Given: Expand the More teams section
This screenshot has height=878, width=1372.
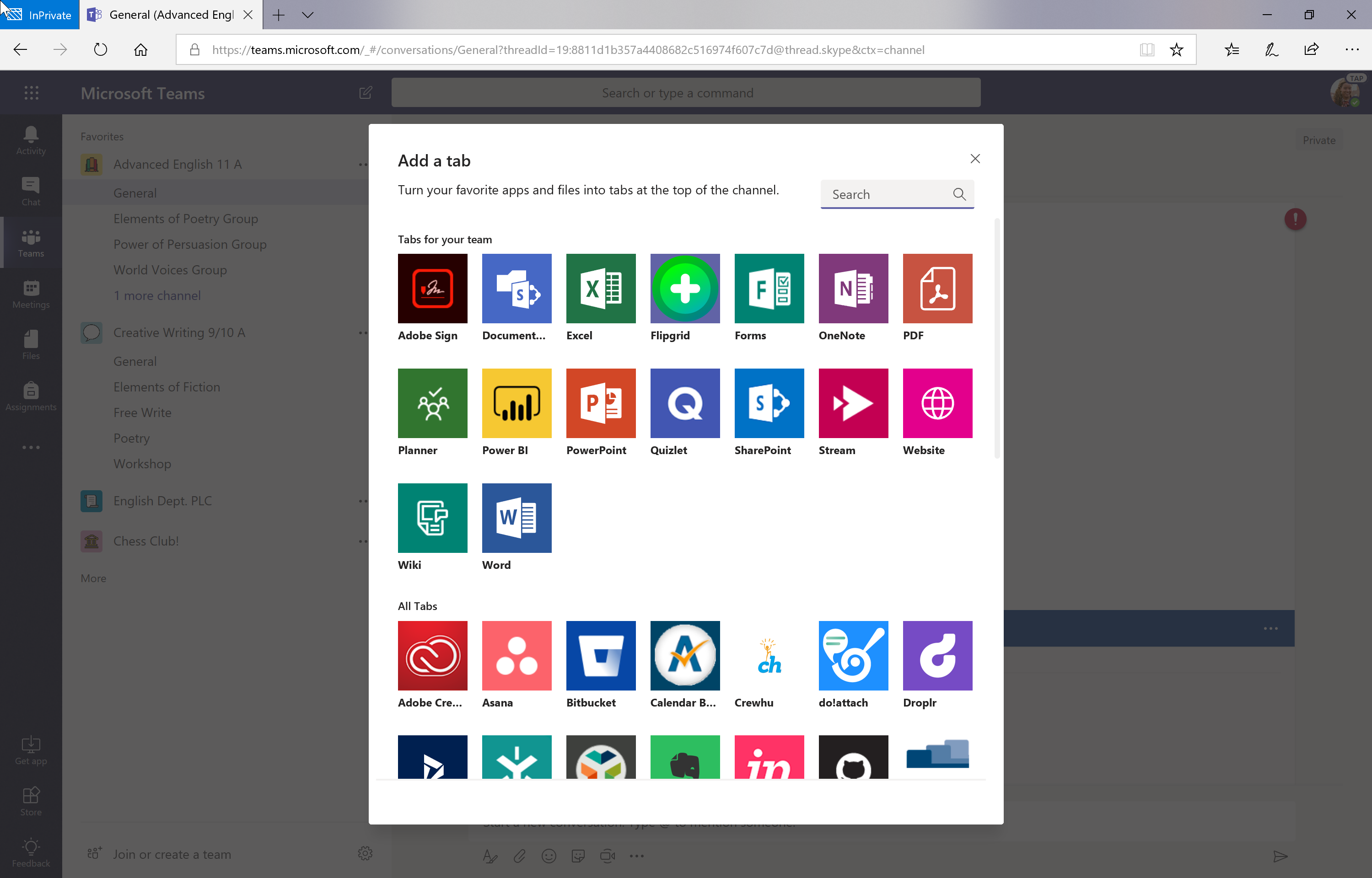Looking at the screenshot, I should tap(93, 578).
